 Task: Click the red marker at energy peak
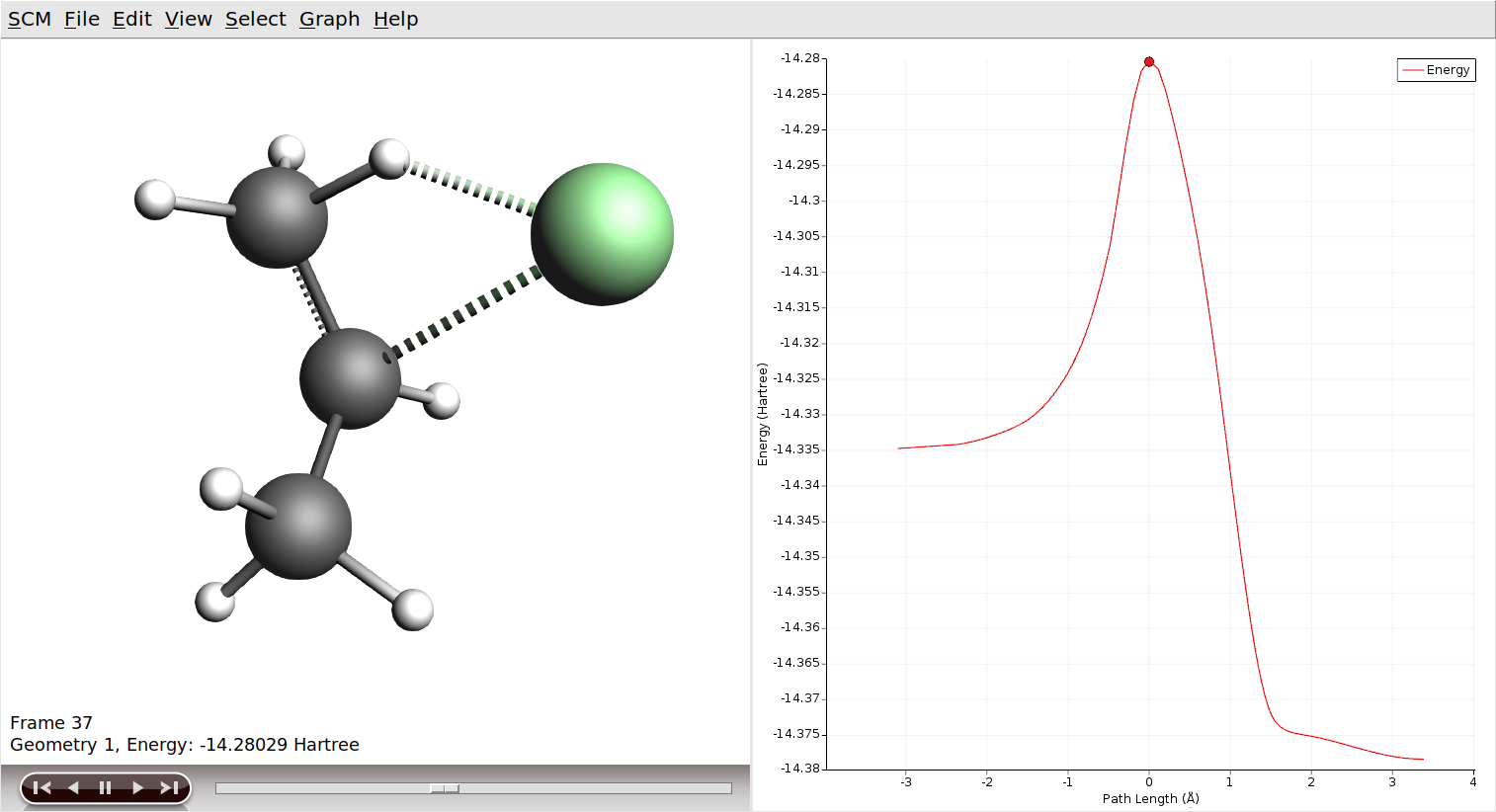tap(1149, 61)
